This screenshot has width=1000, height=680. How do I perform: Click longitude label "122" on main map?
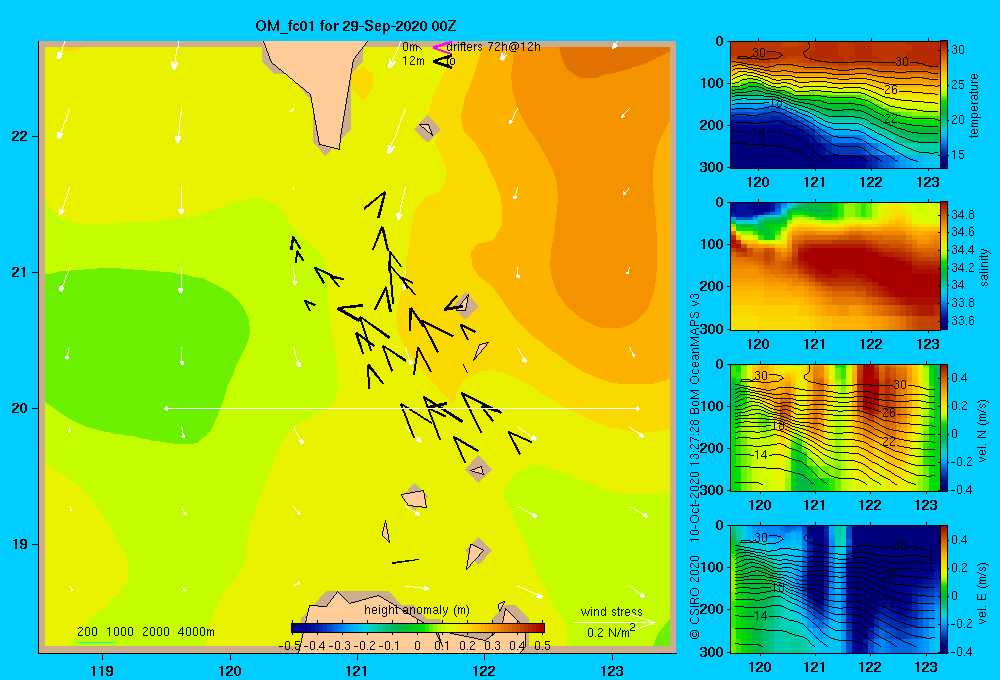(x=485, y=670)
